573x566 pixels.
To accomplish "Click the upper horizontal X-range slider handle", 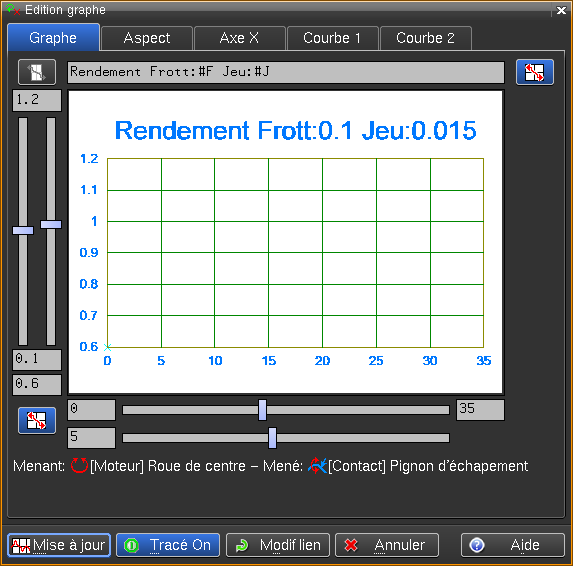I will coord(262,410).
